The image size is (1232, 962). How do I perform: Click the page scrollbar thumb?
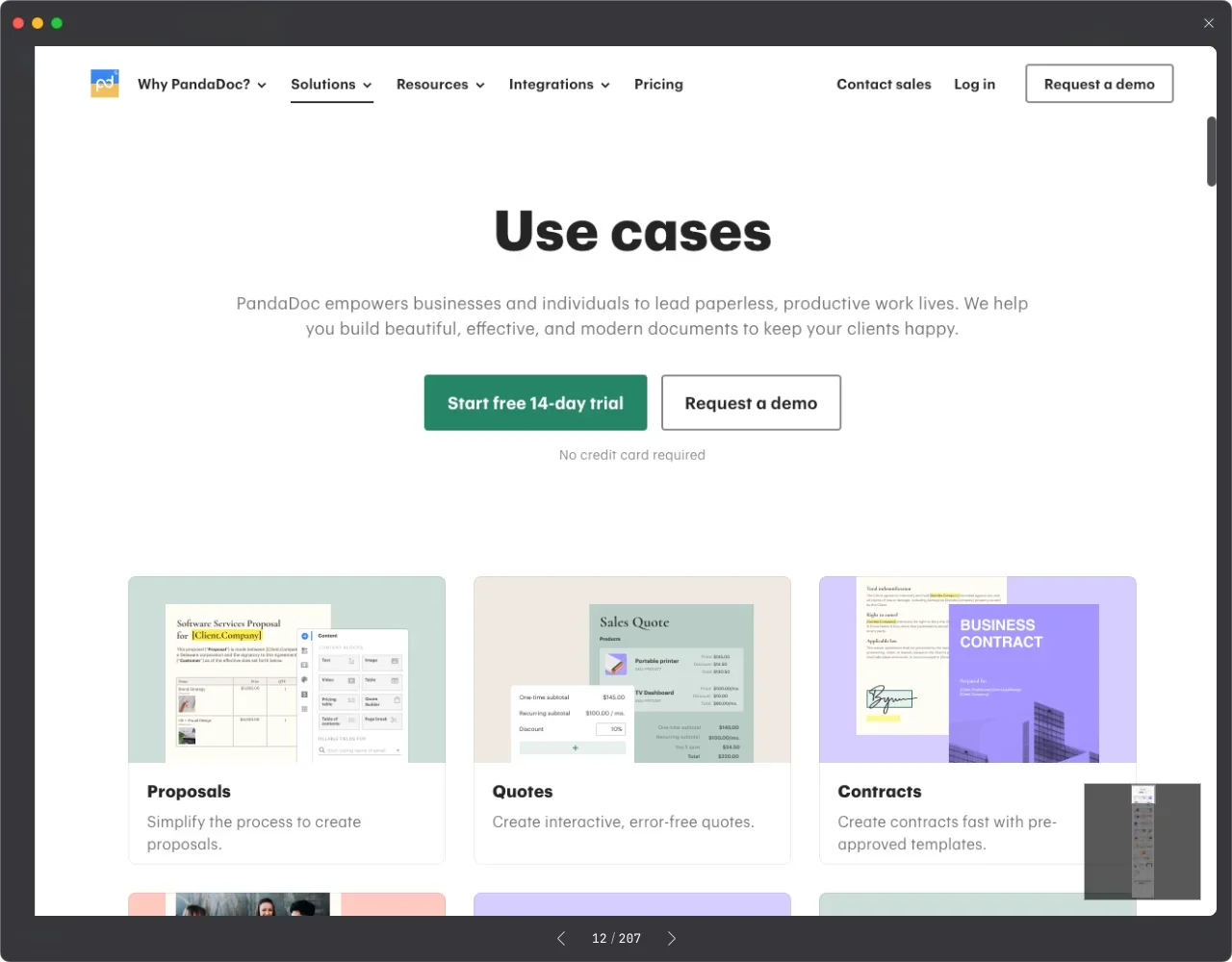[x=1211, y=151]
